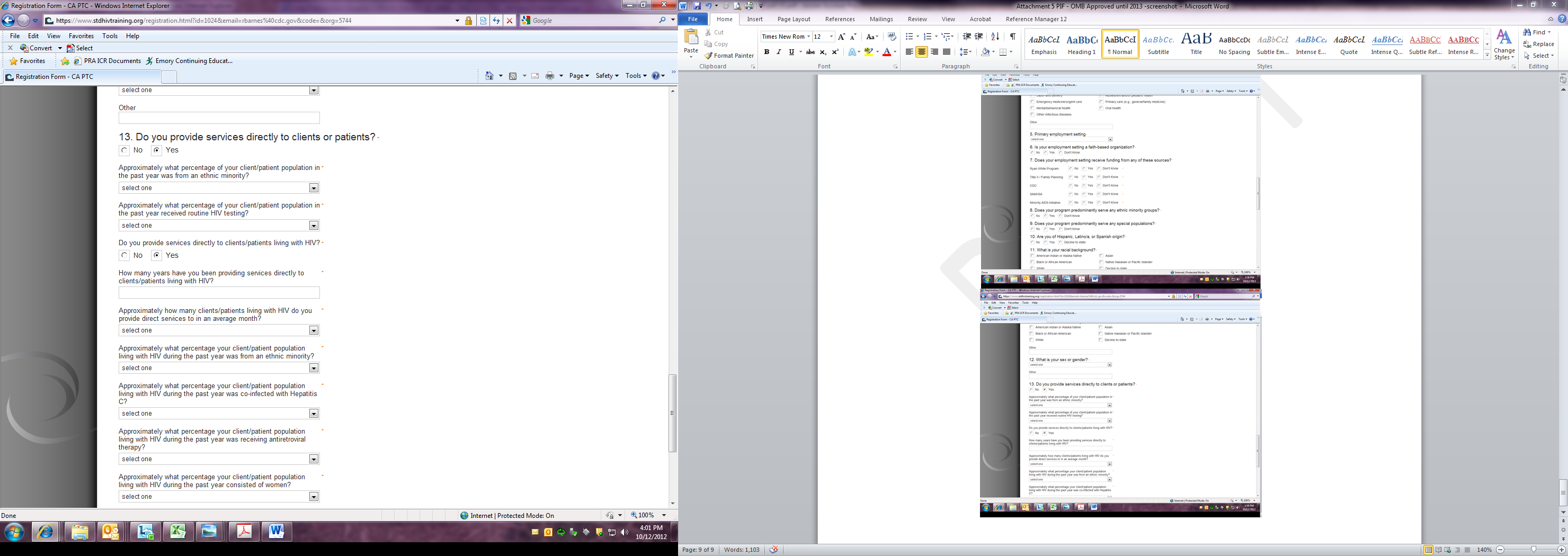Click the printer icon in IE toolbar
The image size is (1568, 556).
point(550,76)
